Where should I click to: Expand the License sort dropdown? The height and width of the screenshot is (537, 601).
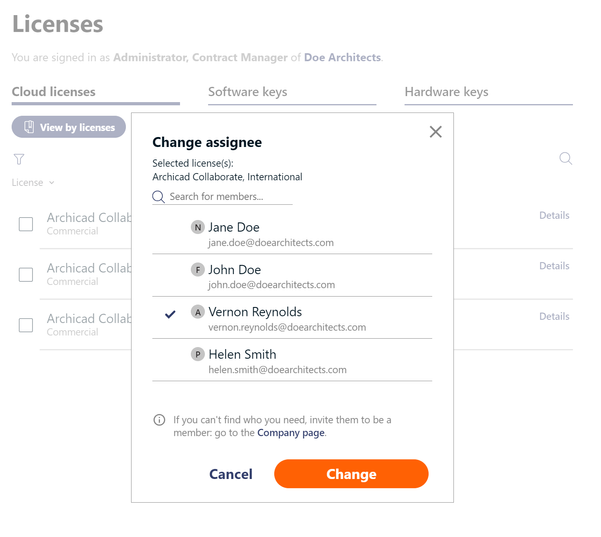[x=33, y=182]
